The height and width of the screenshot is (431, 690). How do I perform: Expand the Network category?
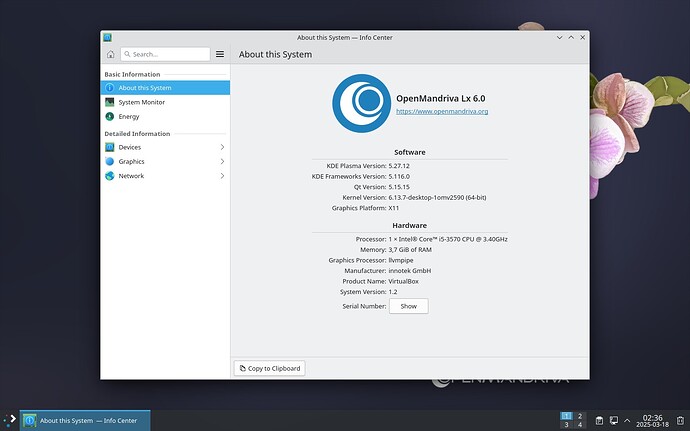coord(165,176)
